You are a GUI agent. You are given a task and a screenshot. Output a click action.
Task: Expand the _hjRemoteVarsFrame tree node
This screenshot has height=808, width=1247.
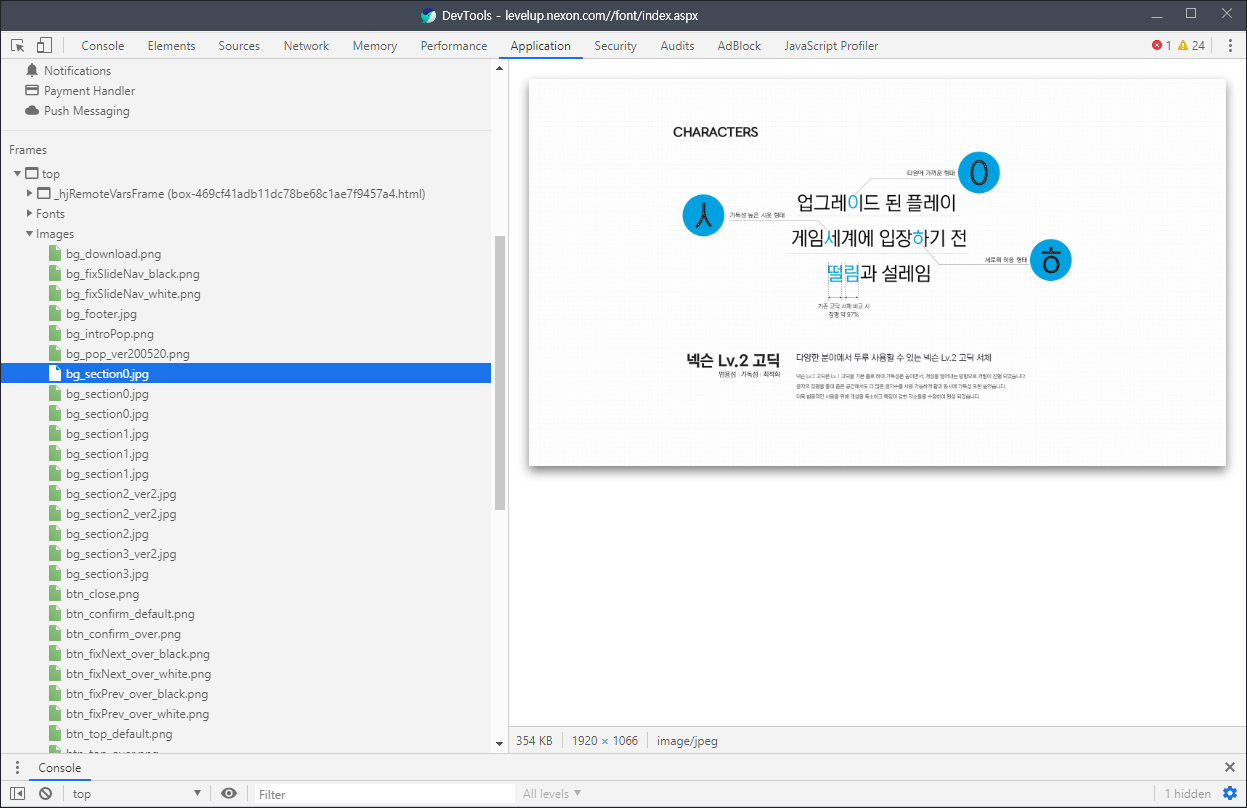click(x=29, y=194)
